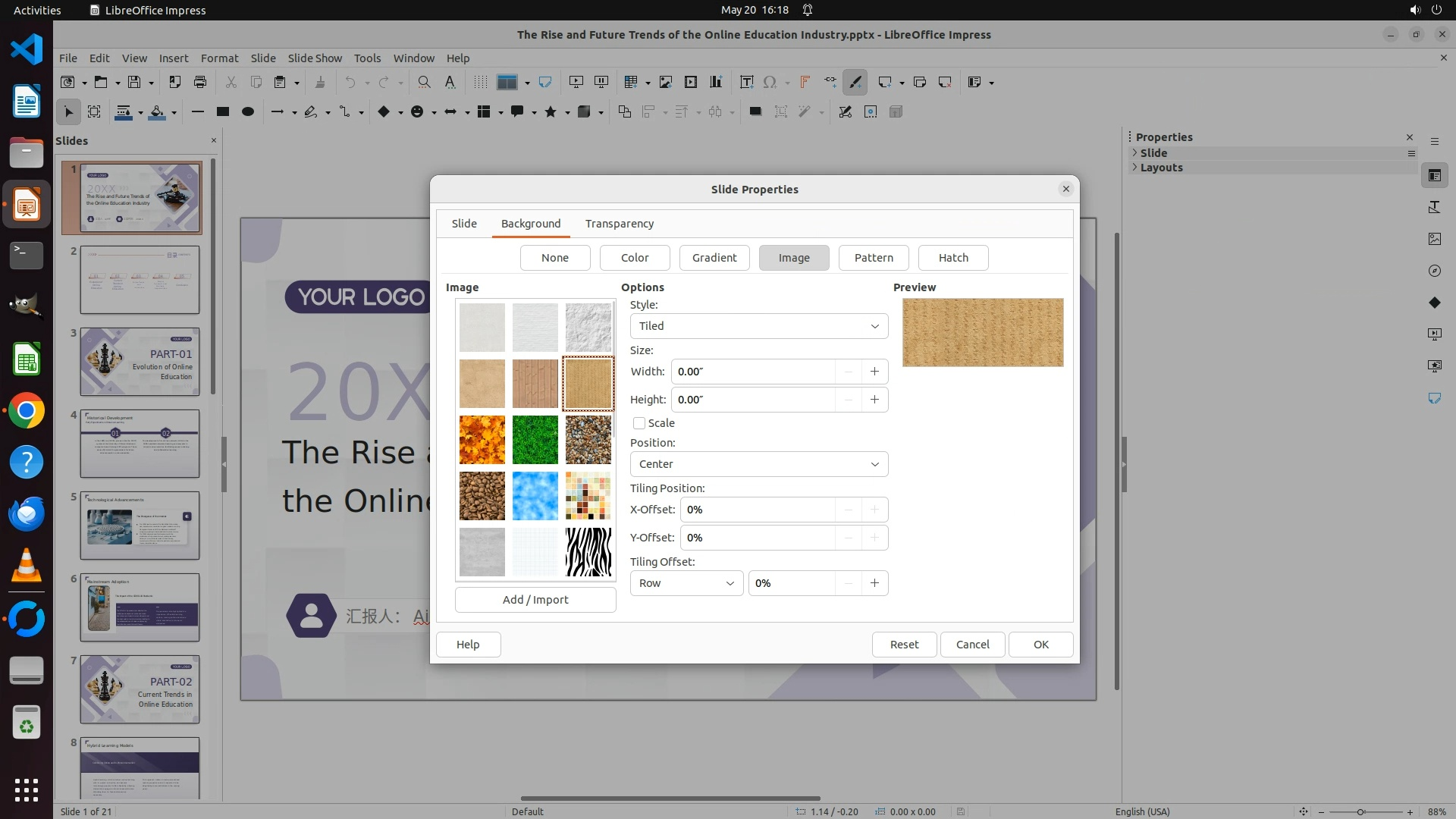Select the Gradient fill type
This screenshot has width=1456, height=819.
(x=714, y=258)
